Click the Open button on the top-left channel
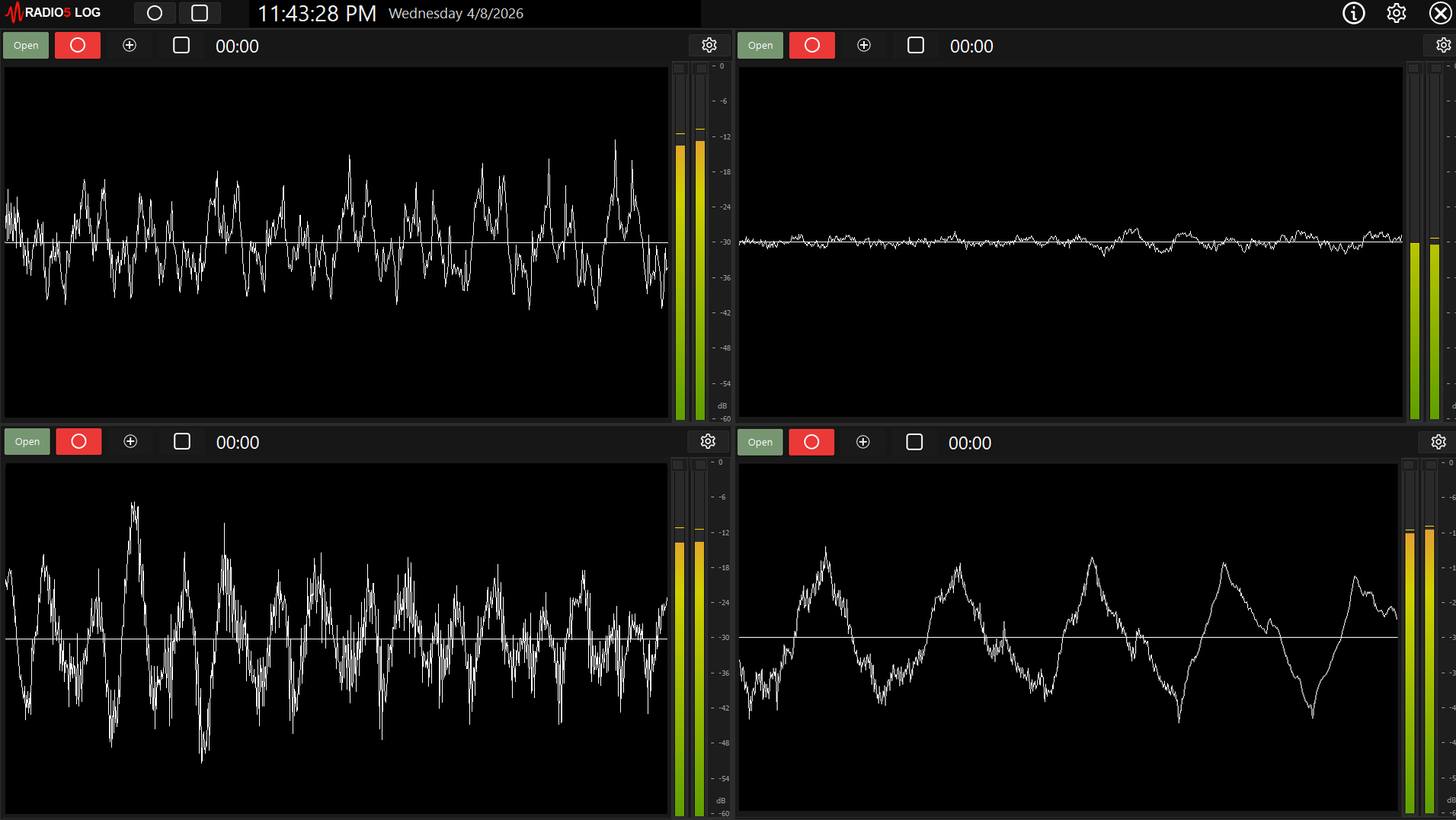 tap(26, 46)
